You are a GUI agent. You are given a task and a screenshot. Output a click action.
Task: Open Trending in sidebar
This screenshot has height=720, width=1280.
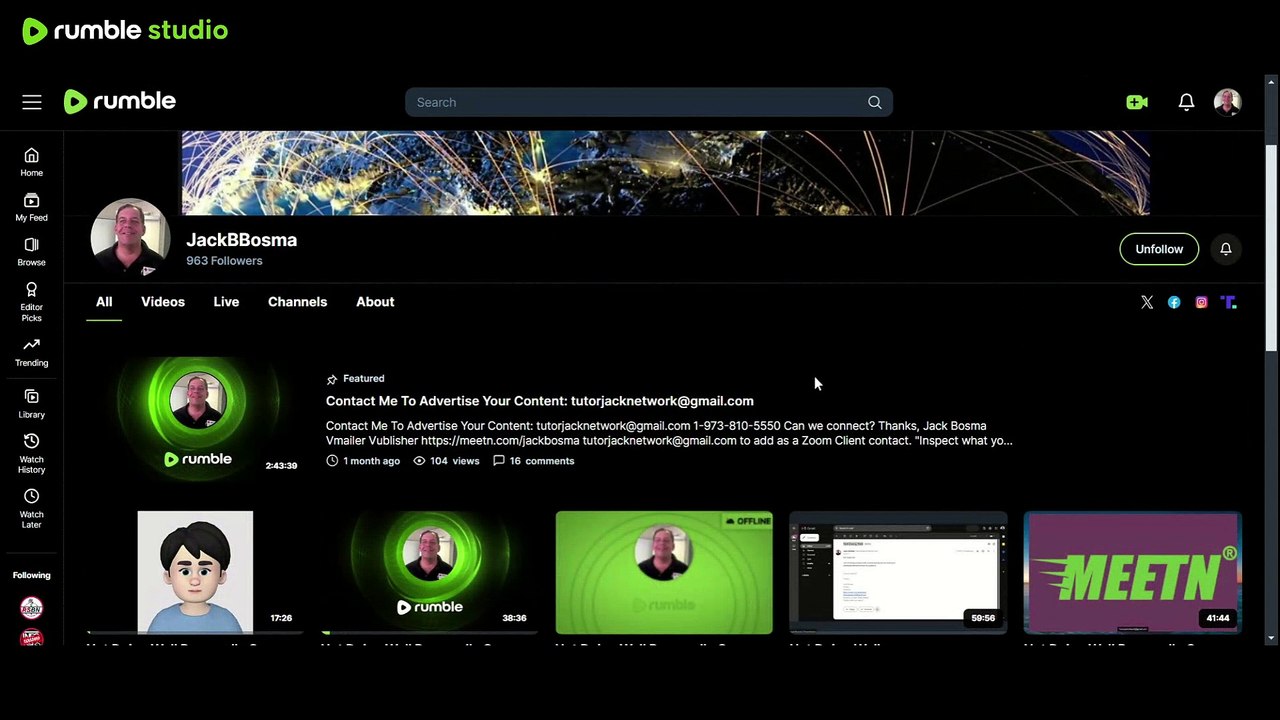tap(32, 353)
